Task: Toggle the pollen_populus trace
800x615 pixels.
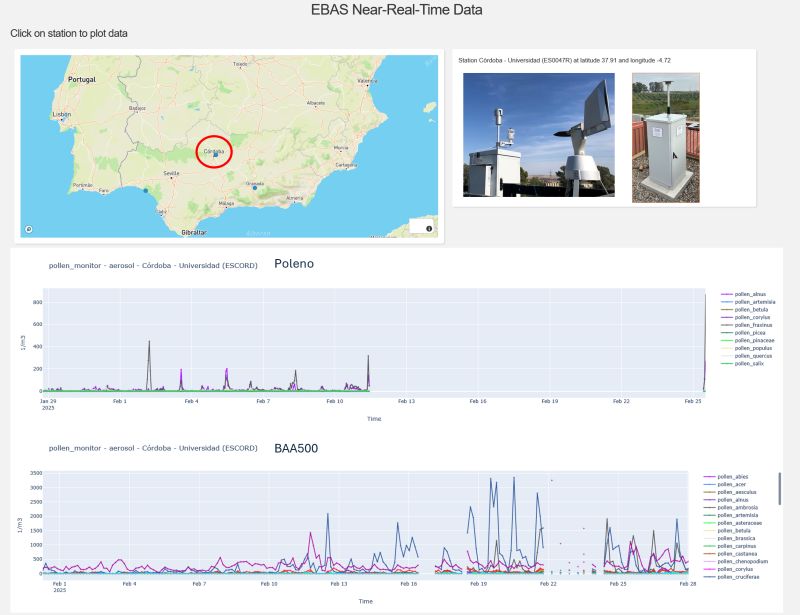Action: (746, 348)
